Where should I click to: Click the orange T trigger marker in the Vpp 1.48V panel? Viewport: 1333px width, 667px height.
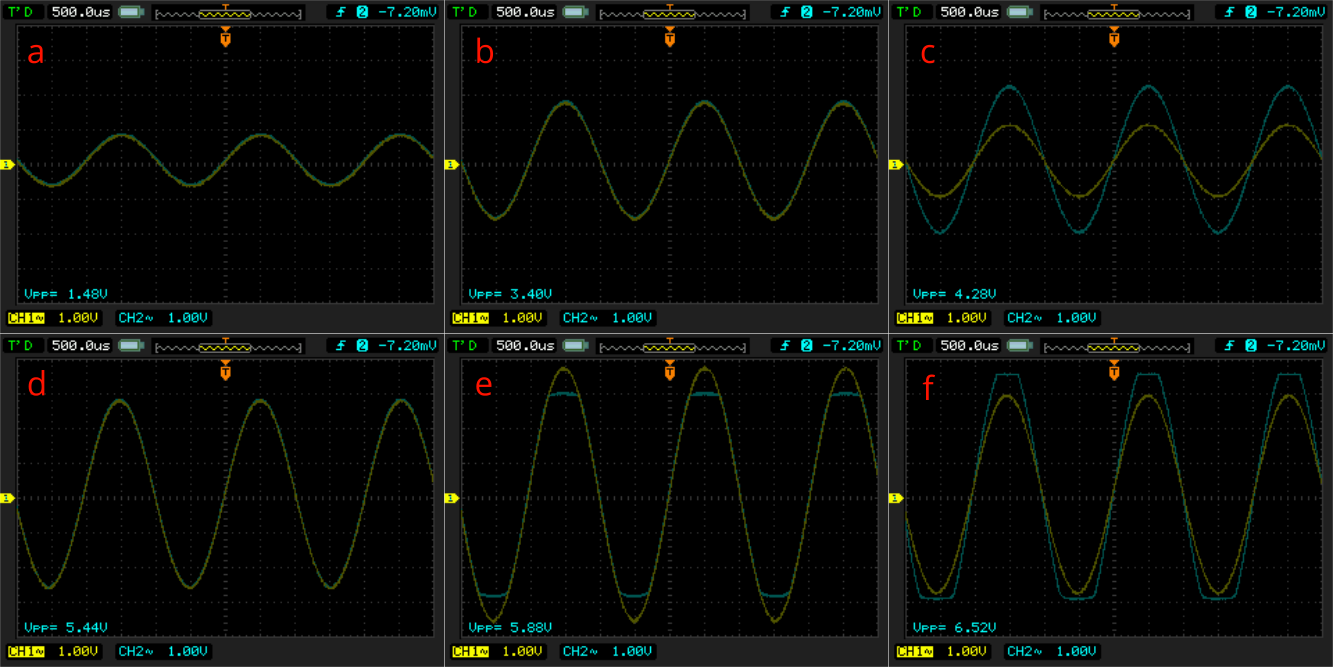click(x=225, y=37)
